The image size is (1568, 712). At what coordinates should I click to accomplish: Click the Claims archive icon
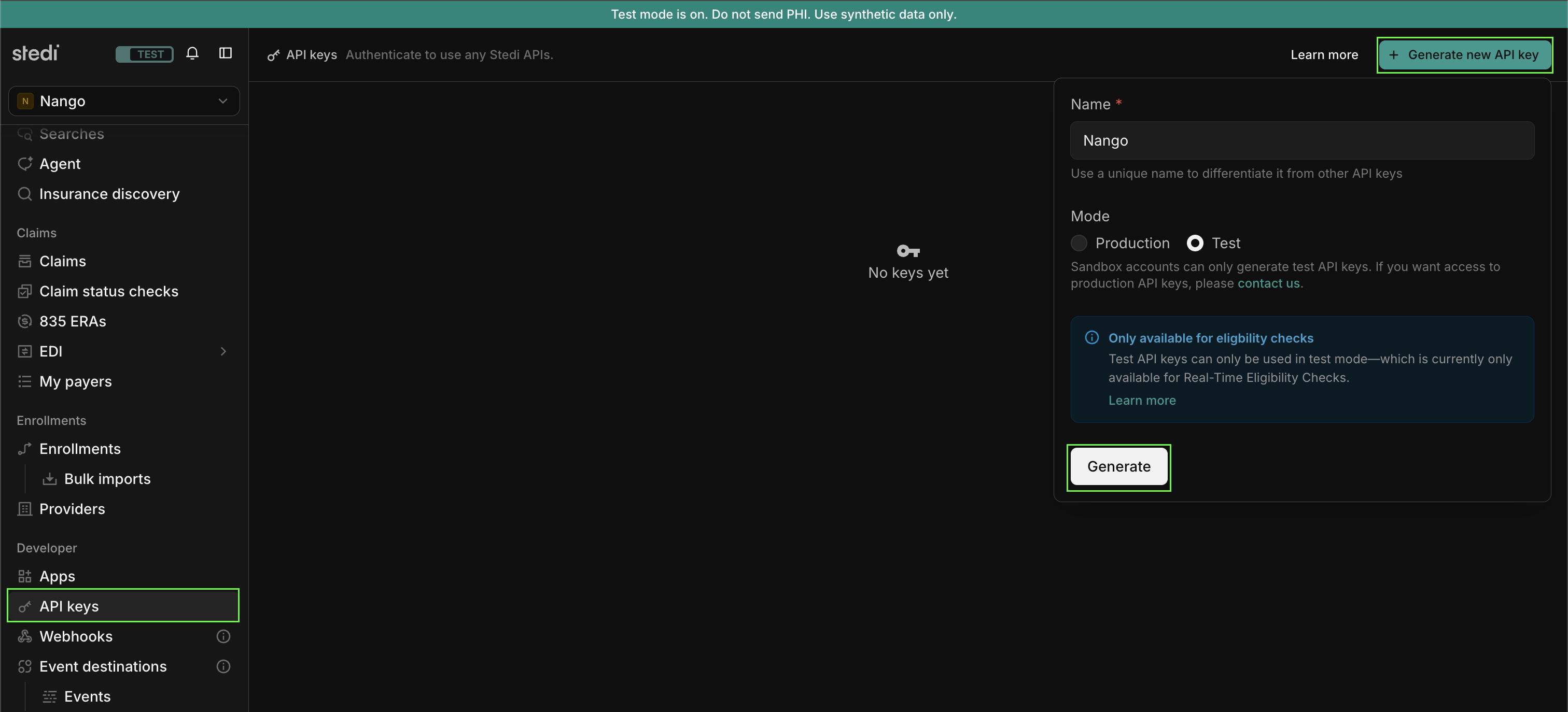click(x=25, y=261)
